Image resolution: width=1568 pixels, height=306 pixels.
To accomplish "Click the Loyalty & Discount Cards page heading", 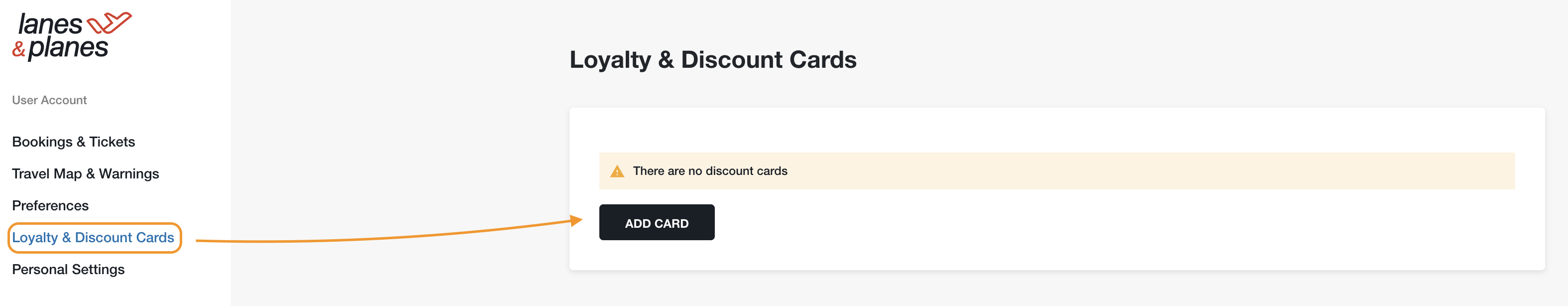I will click(713, 60).
